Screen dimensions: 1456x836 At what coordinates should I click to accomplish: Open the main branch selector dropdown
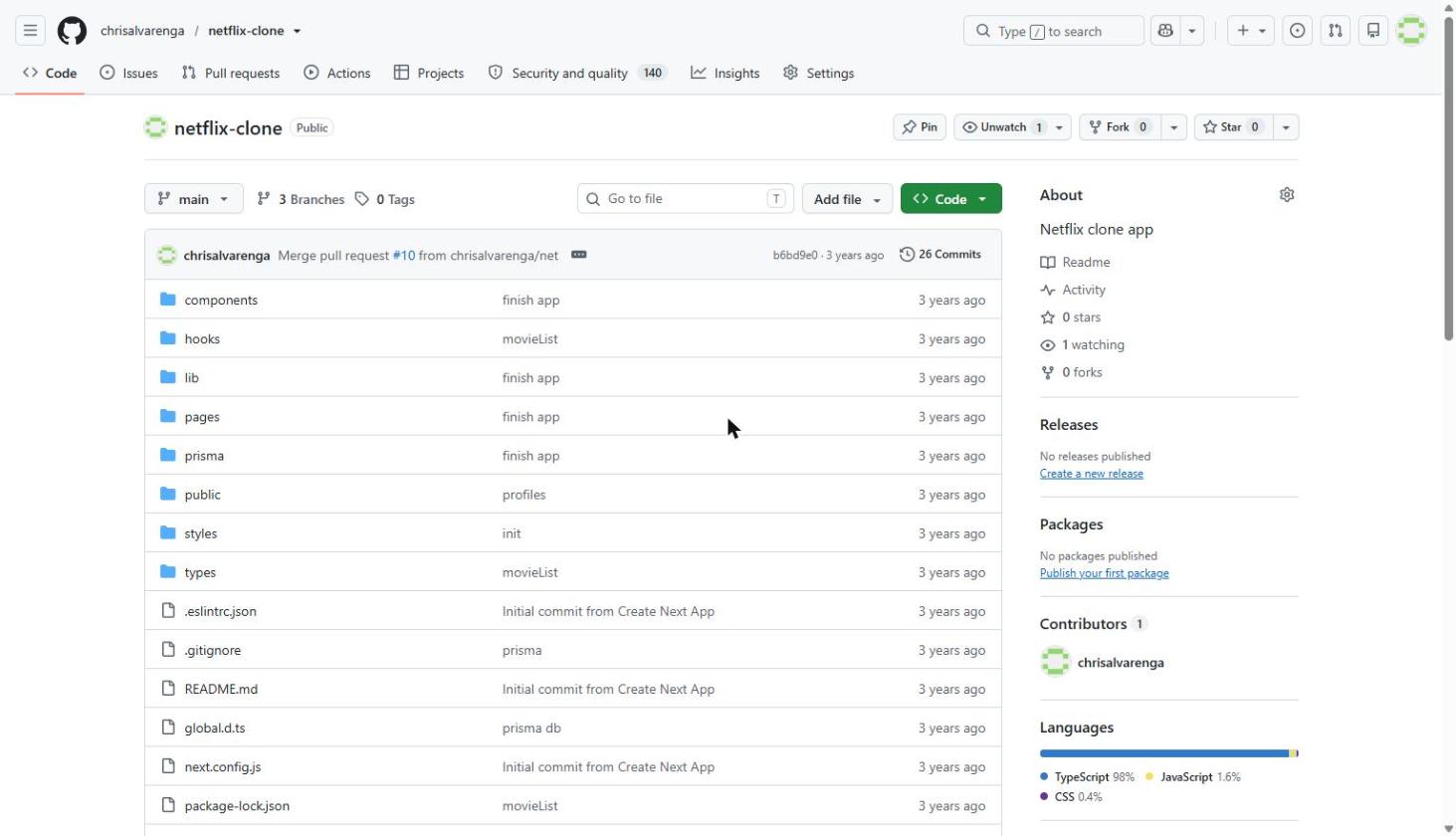[194, 199]
